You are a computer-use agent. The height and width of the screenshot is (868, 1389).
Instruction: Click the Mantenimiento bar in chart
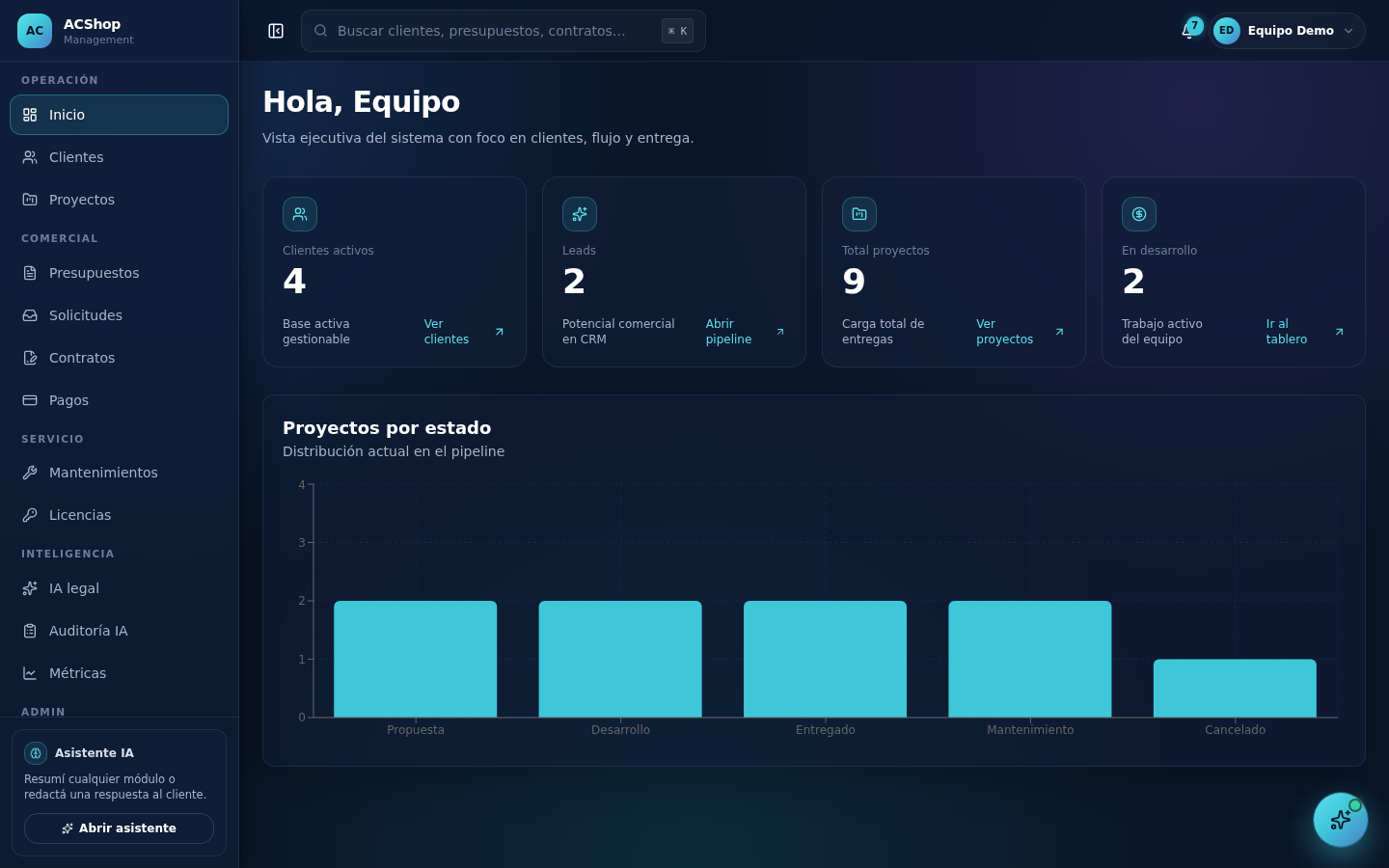tap(1030, 659)
